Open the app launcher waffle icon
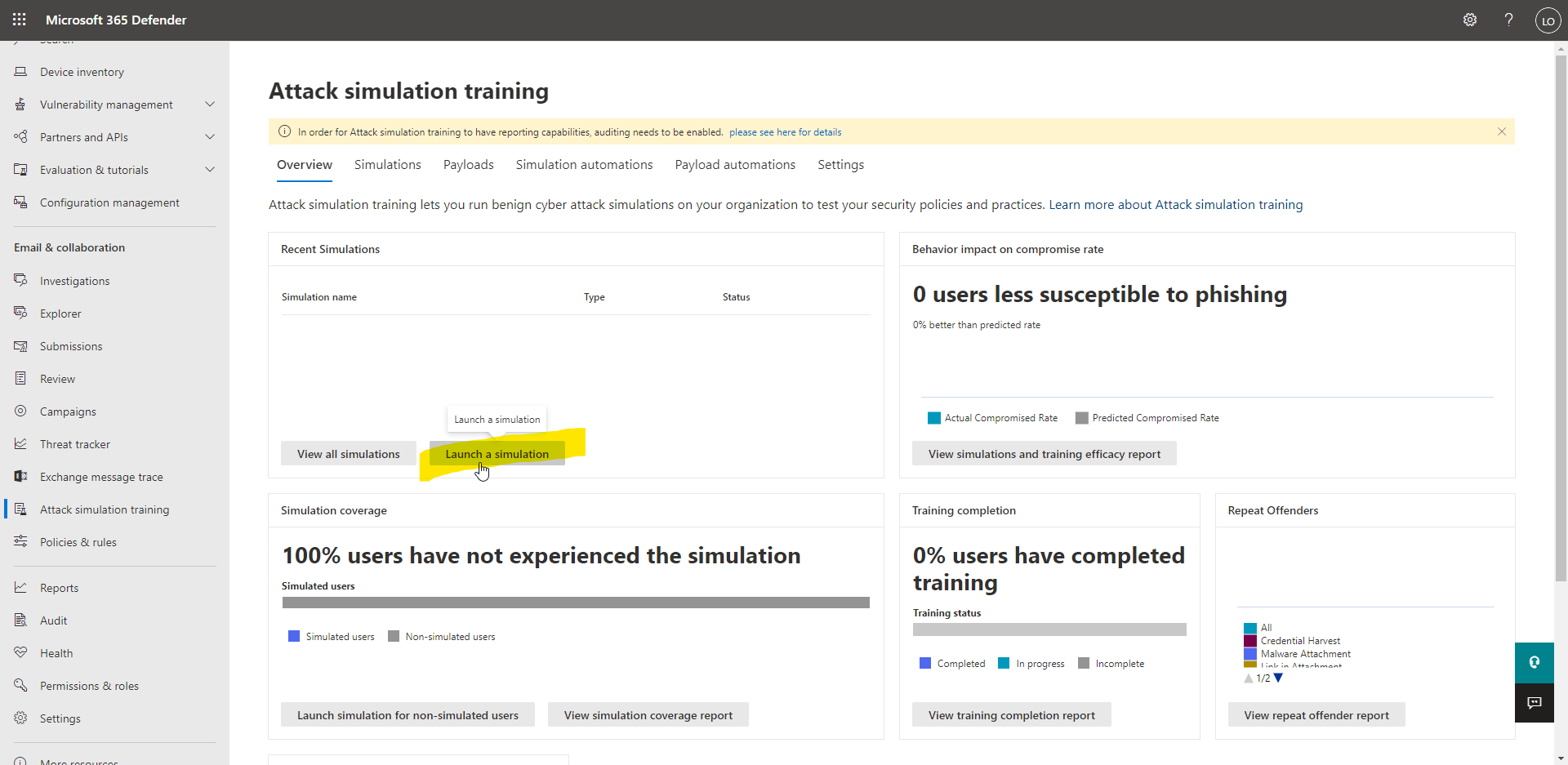1568x765 pixels. click(x=20, y=20)
